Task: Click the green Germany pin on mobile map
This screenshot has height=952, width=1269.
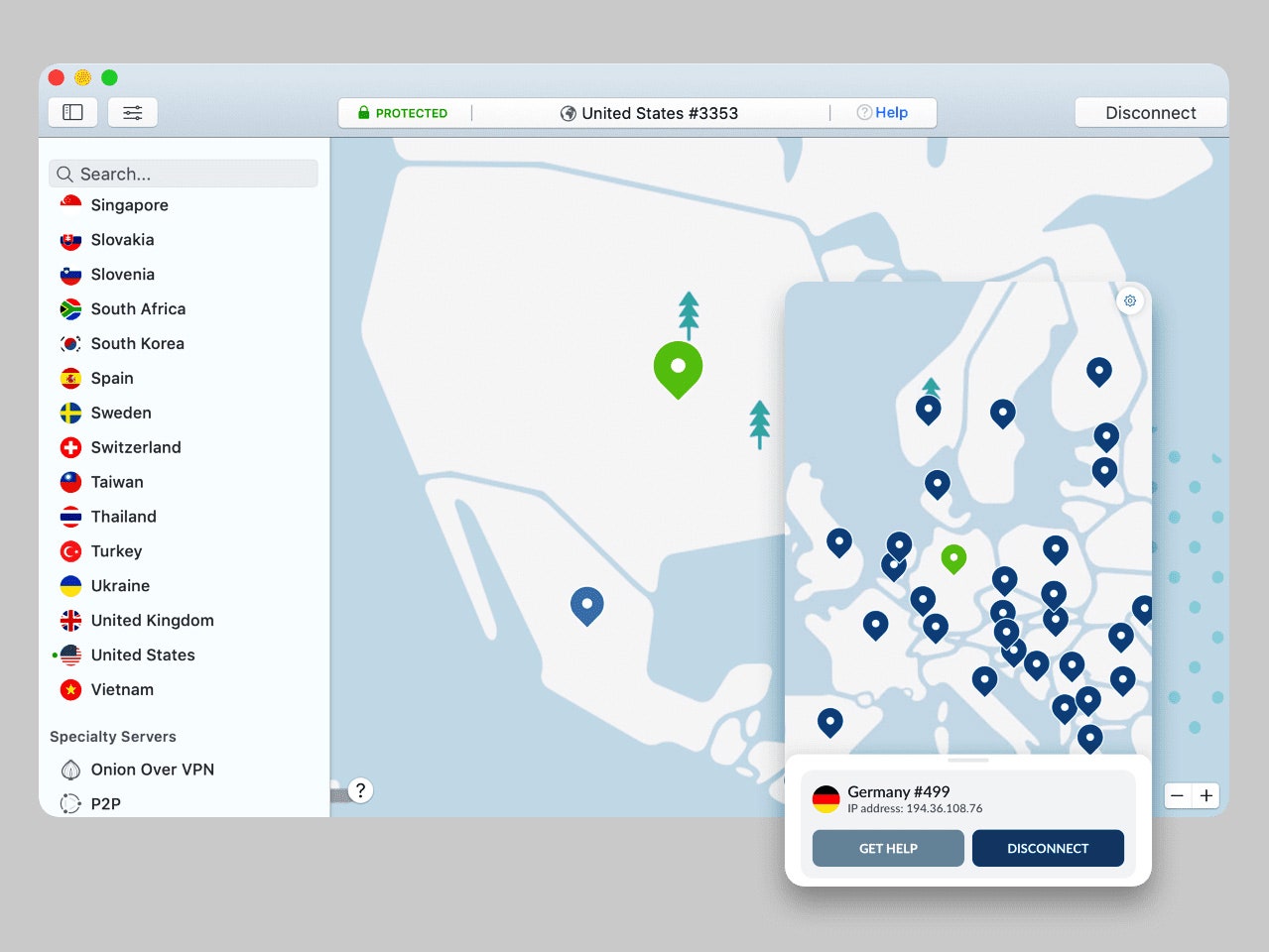Action: coord(953,558)
